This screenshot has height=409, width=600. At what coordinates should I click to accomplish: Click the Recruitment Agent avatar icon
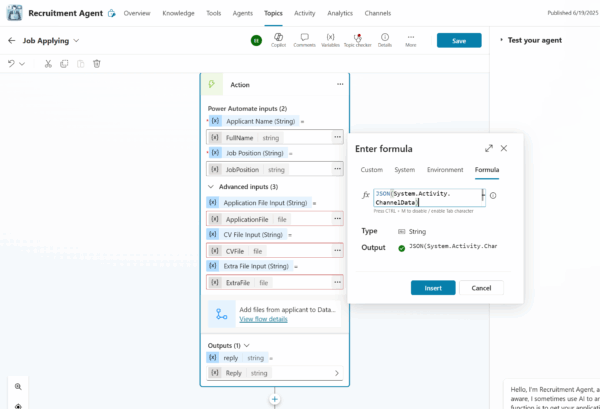[x=15, y=13]
